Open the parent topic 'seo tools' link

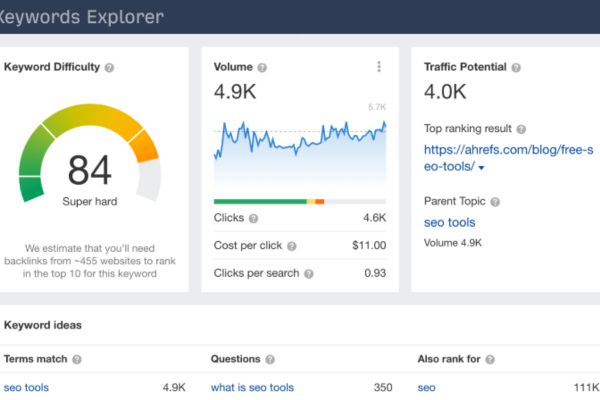tap(449, 222)
